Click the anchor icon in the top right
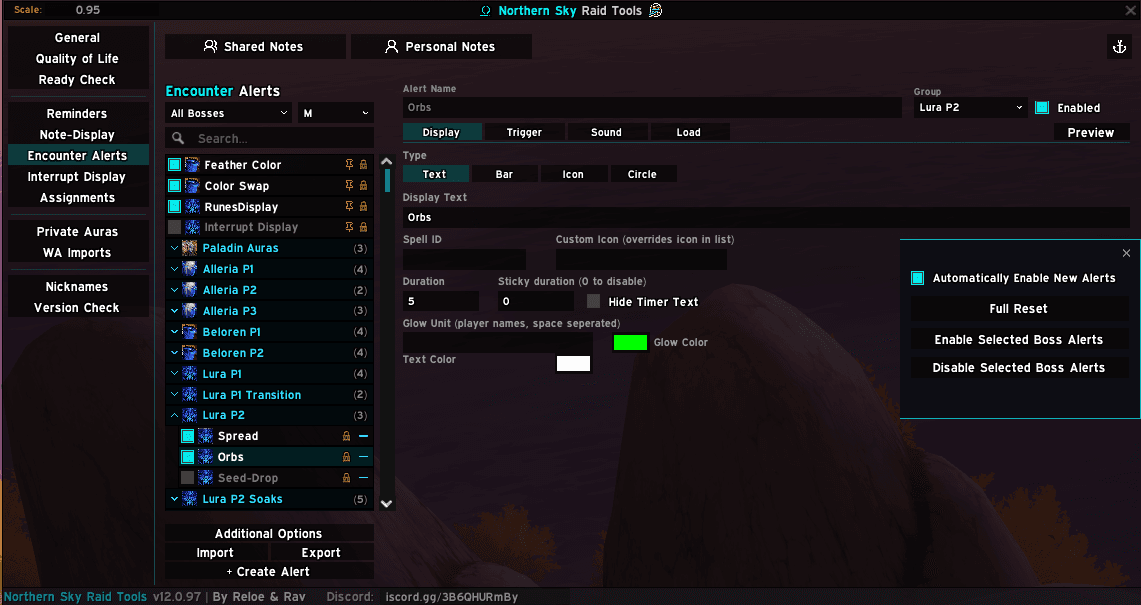This screenshot has height=605, width=1141. pos(1119,47)
